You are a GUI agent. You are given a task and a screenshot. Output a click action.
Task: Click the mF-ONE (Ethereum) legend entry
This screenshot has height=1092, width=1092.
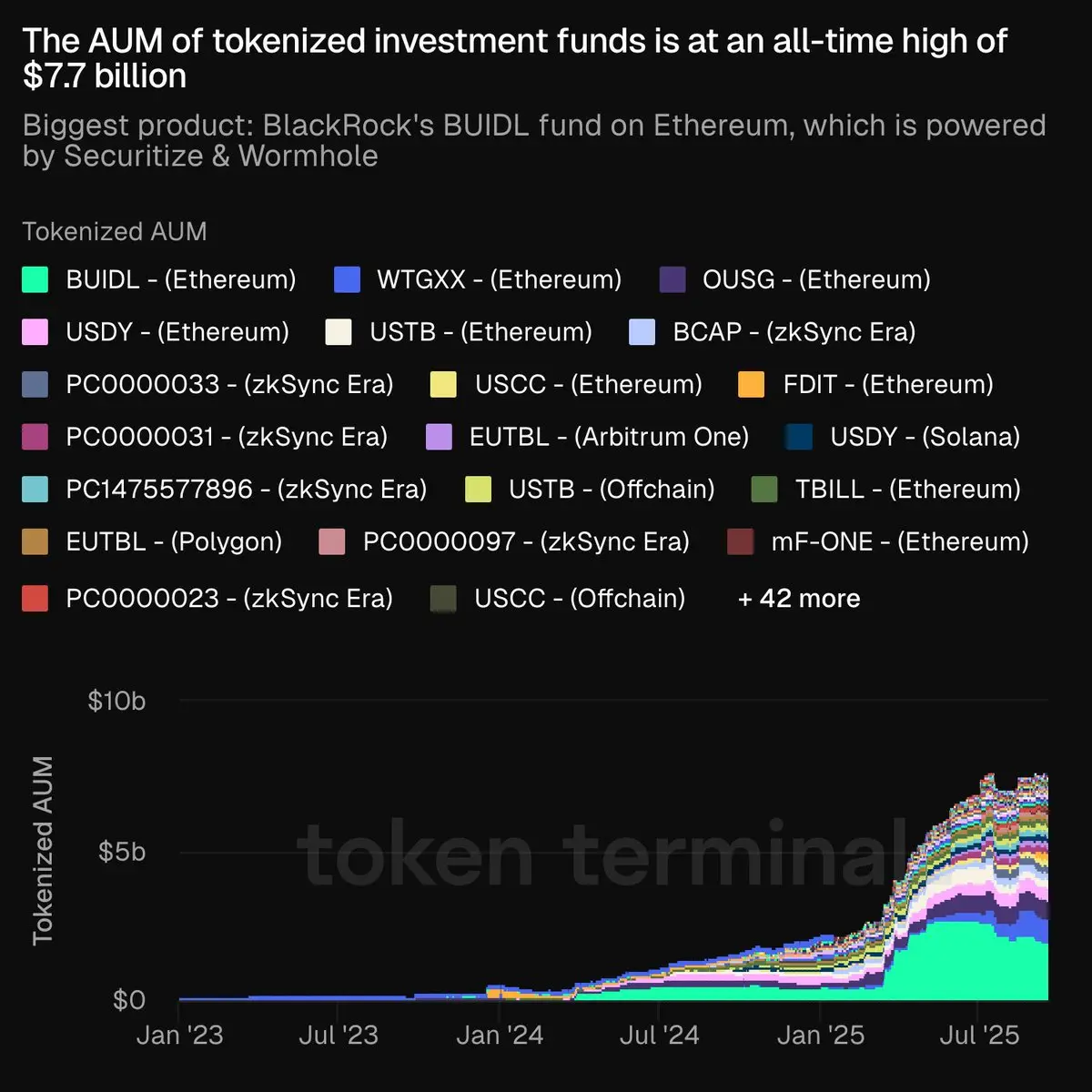(x=878, y=541)
